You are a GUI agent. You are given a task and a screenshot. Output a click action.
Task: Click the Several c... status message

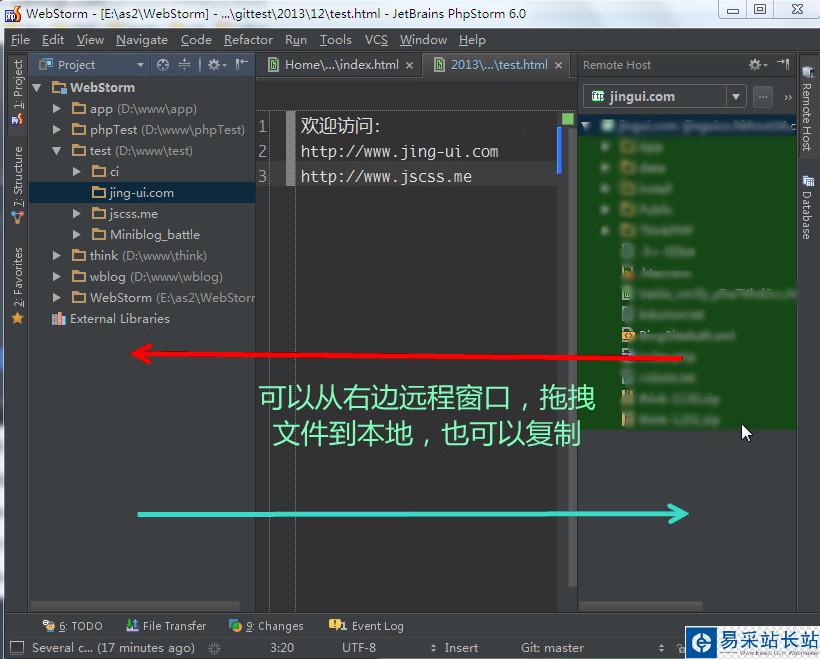click(113, 647)
